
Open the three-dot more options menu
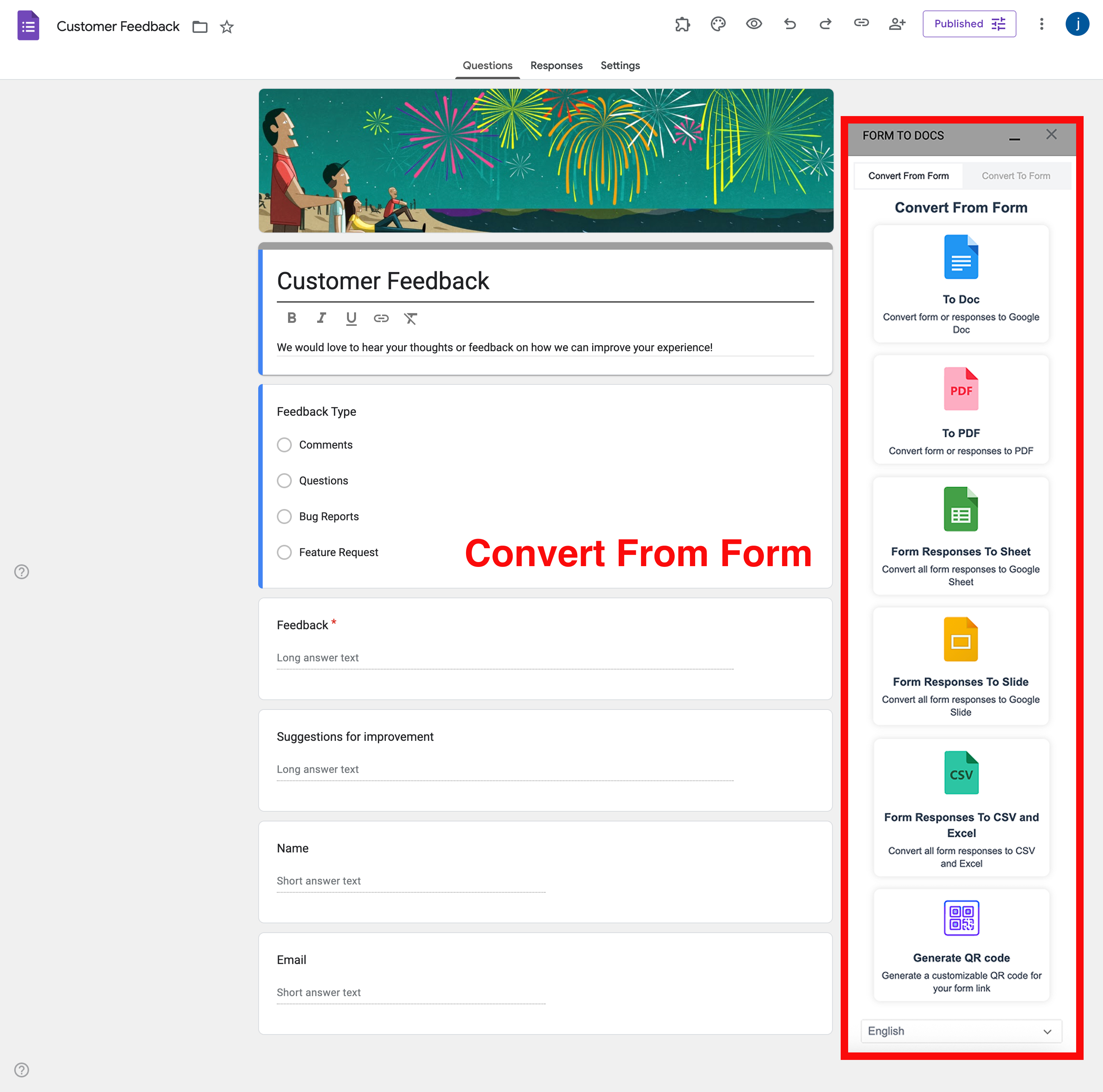(1041, 24)
